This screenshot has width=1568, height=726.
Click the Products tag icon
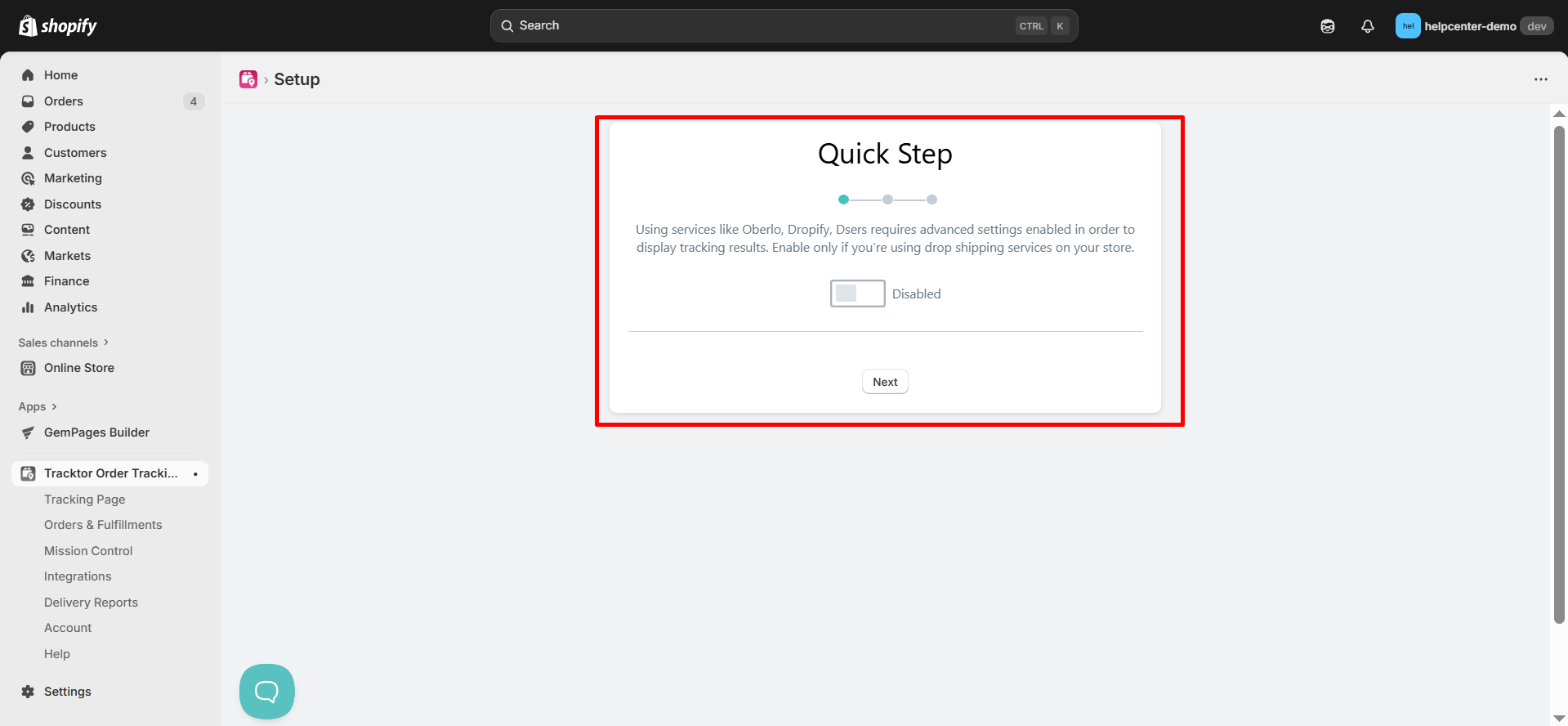coord(28,127)
